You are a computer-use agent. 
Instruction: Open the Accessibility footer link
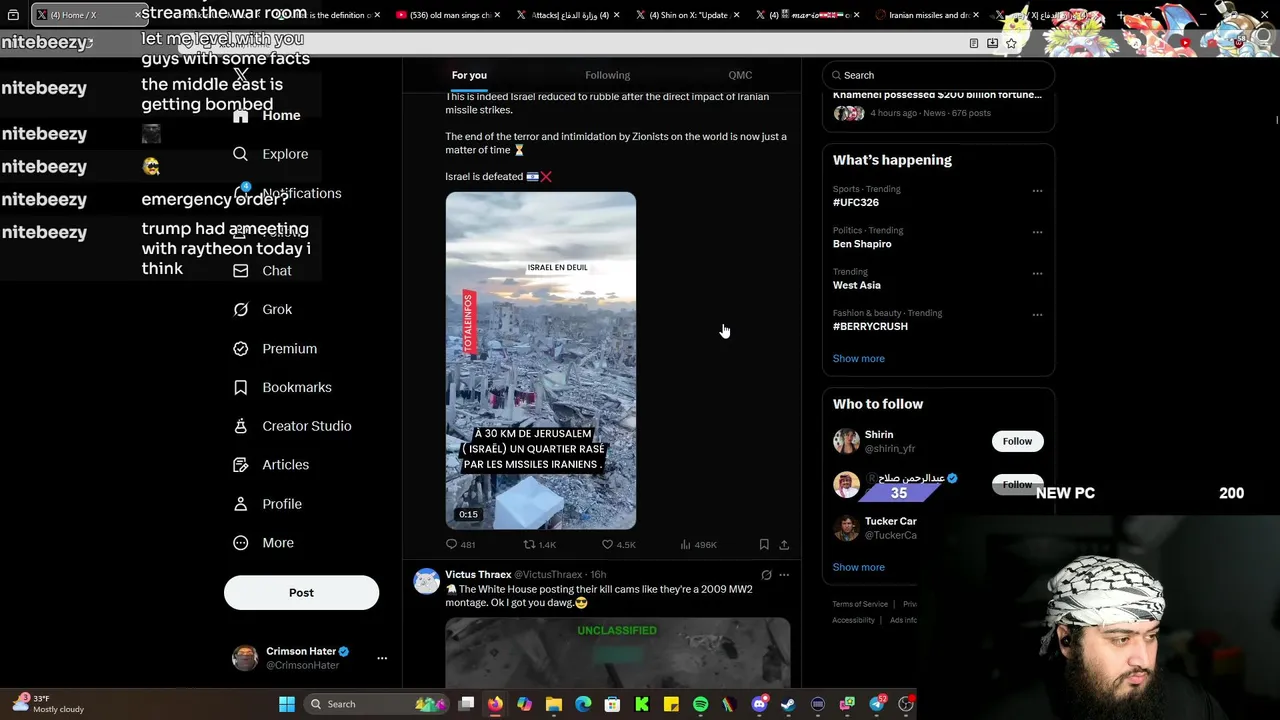coord(853,620)
